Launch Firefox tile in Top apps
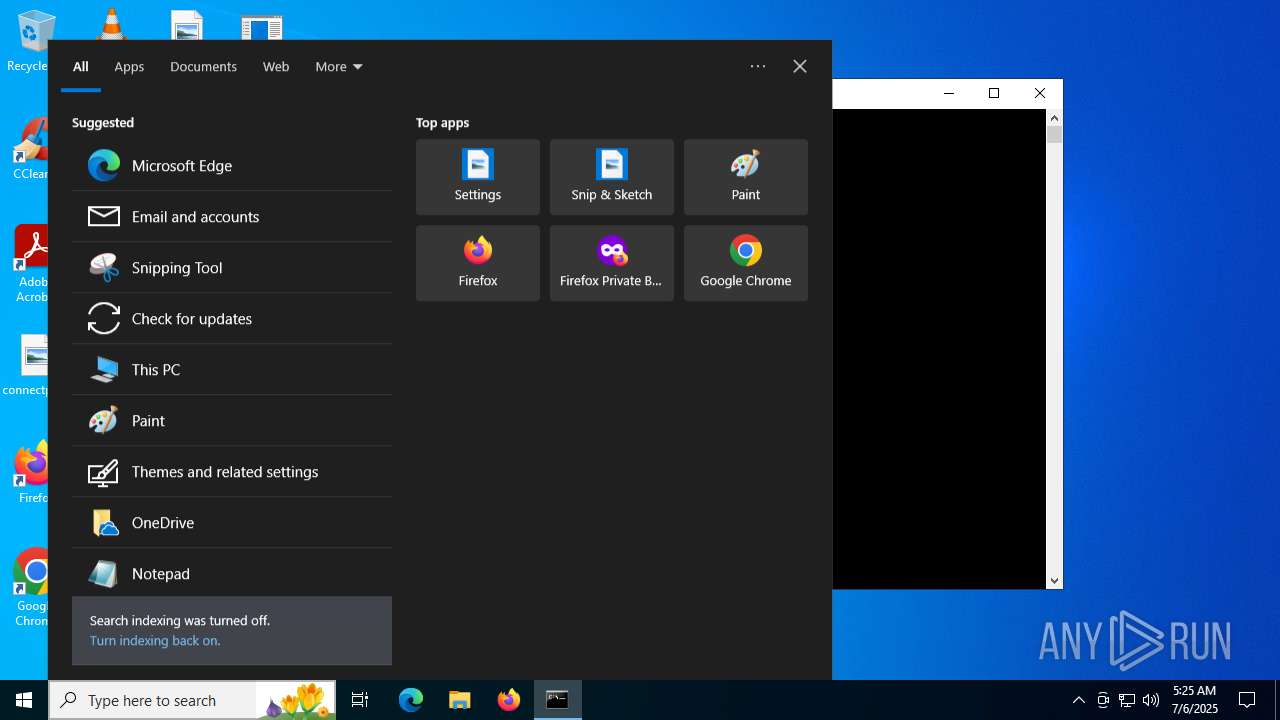This screenshot has height=720, width=1280. [478, 263]
